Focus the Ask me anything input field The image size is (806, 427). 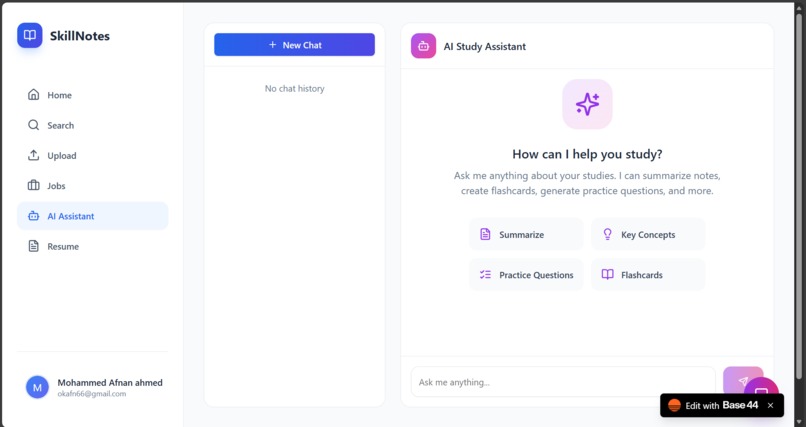click(x=563, y=382)
